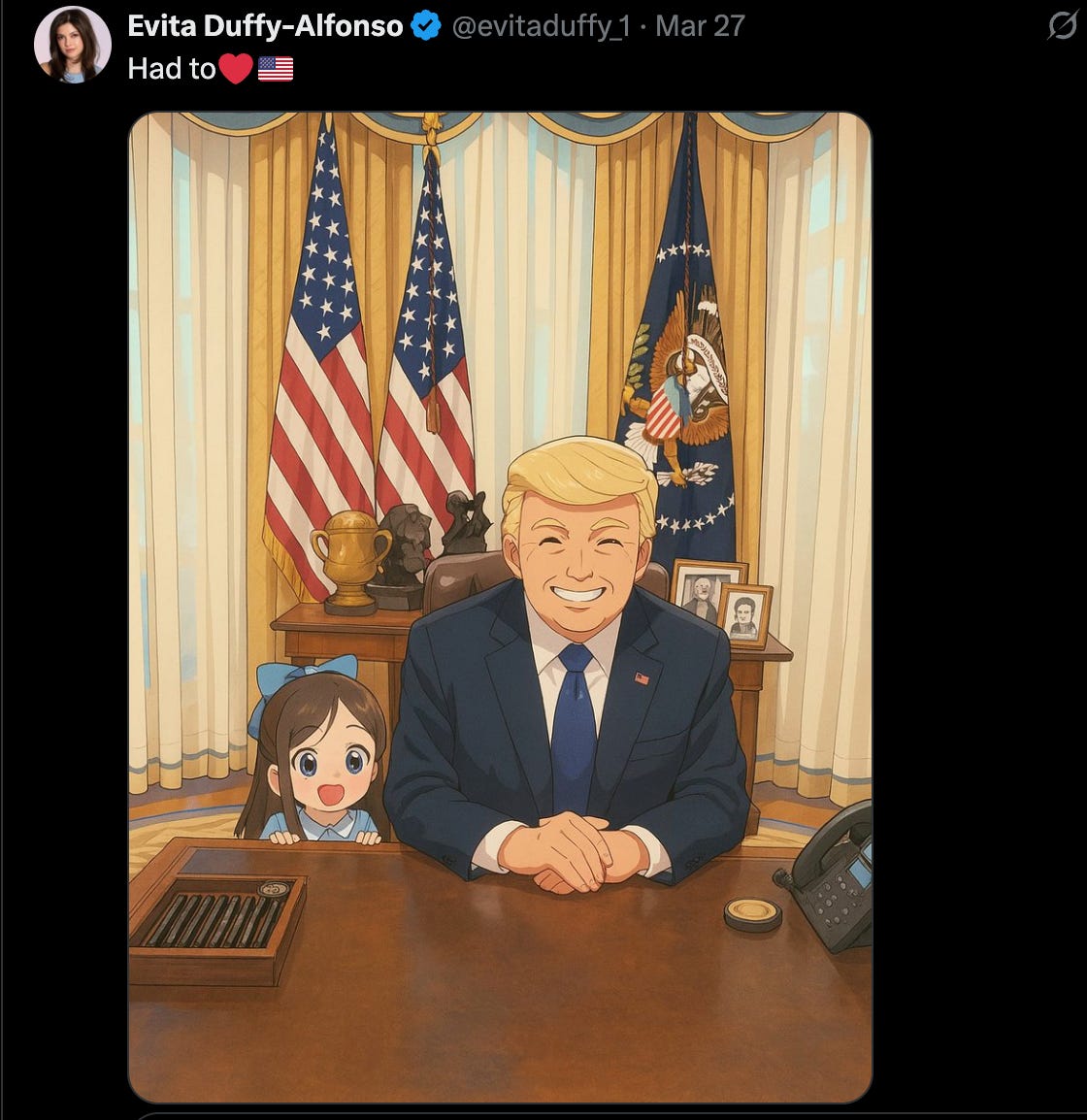Click the gold trophy in the image
The width and height of the screenshot is (1087, 1120).
coord(350,563)
